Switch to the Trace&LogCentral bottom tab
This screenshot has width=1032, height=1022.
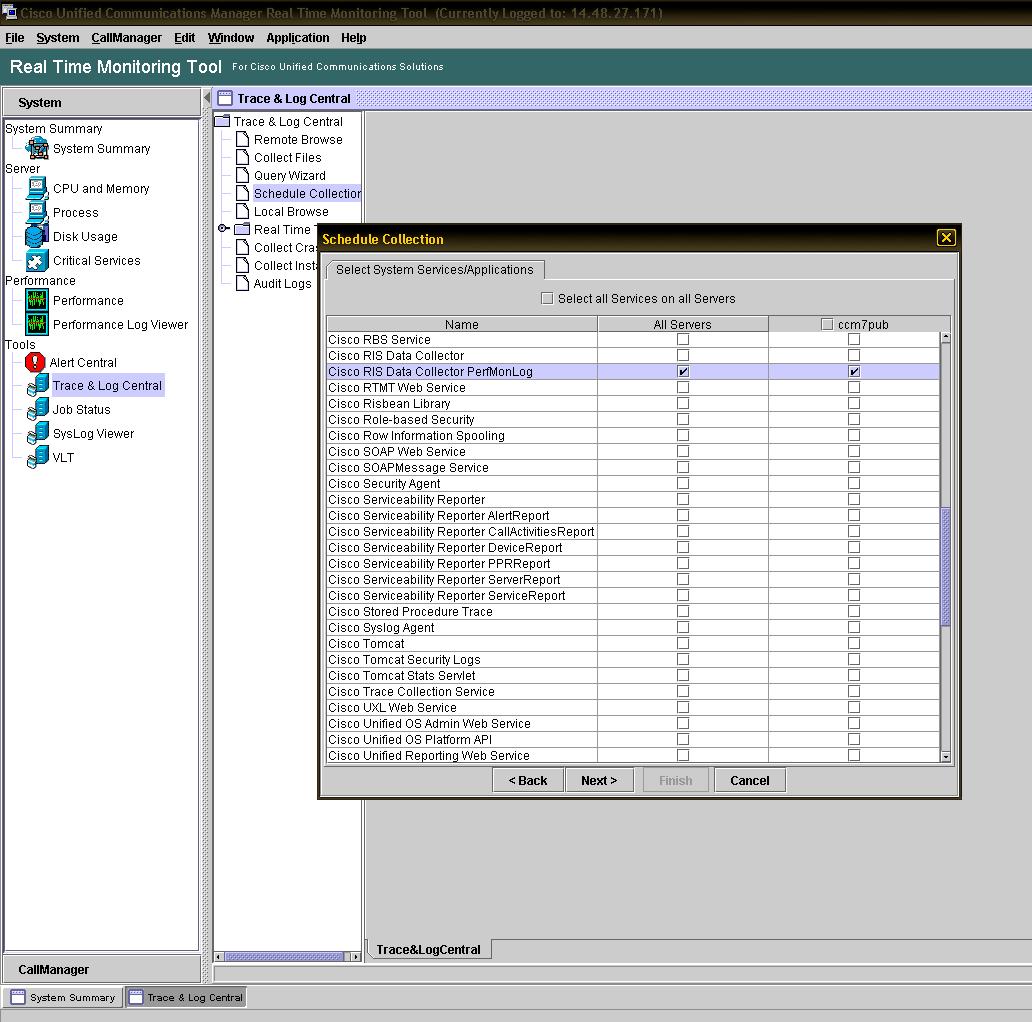428,949
